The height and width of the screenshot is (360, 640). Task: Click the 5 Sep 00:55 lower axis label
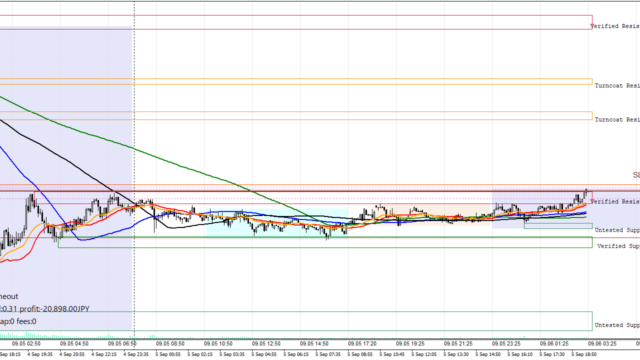click(169, 355)
